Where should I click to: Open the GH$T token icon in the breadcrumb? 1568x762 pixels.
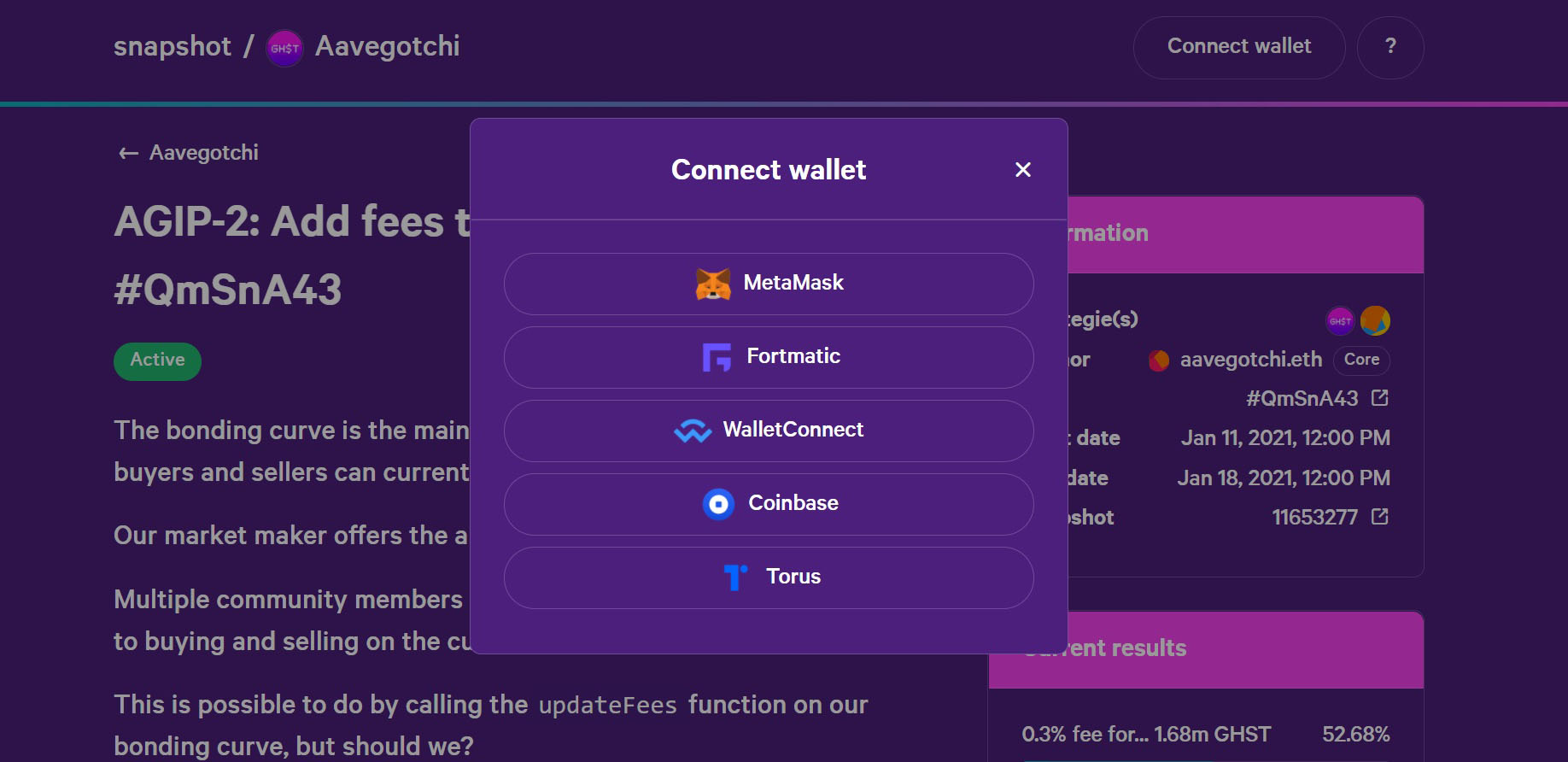click(x=284, y=48)
